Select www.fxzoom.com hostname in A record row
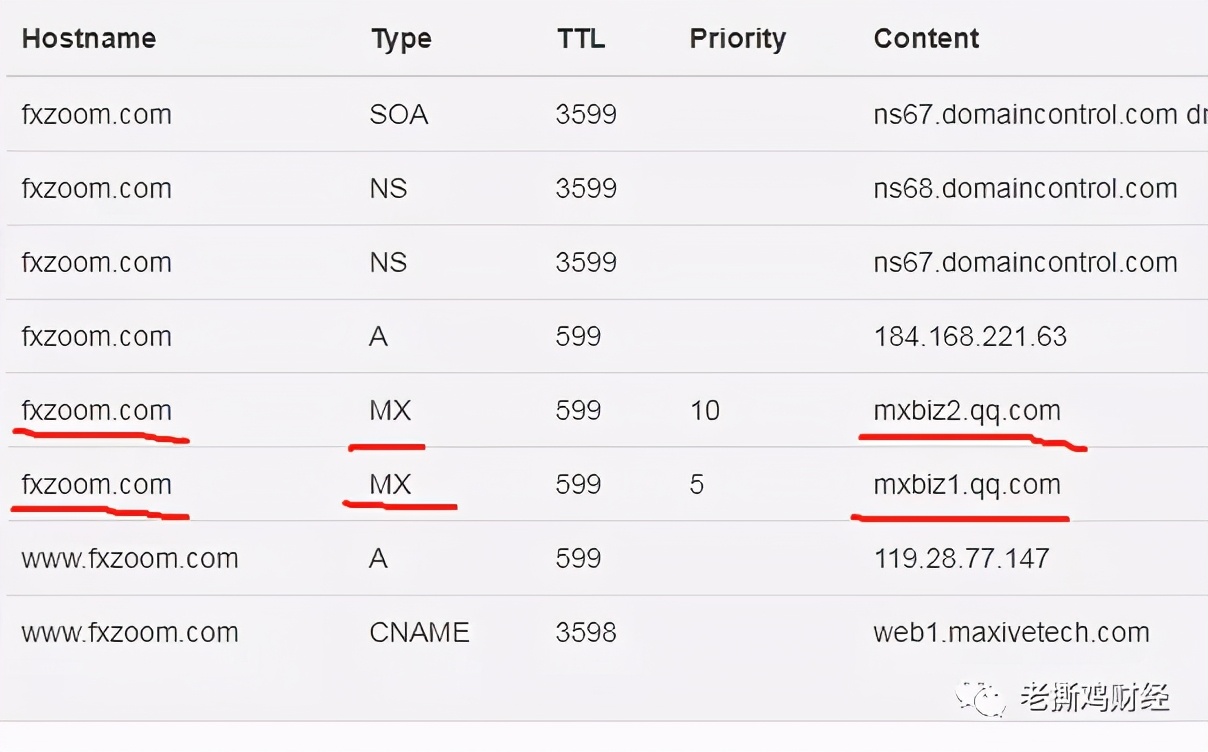Image resolution: width=1208 pixels, height=752 pixels. click(130, 559)
